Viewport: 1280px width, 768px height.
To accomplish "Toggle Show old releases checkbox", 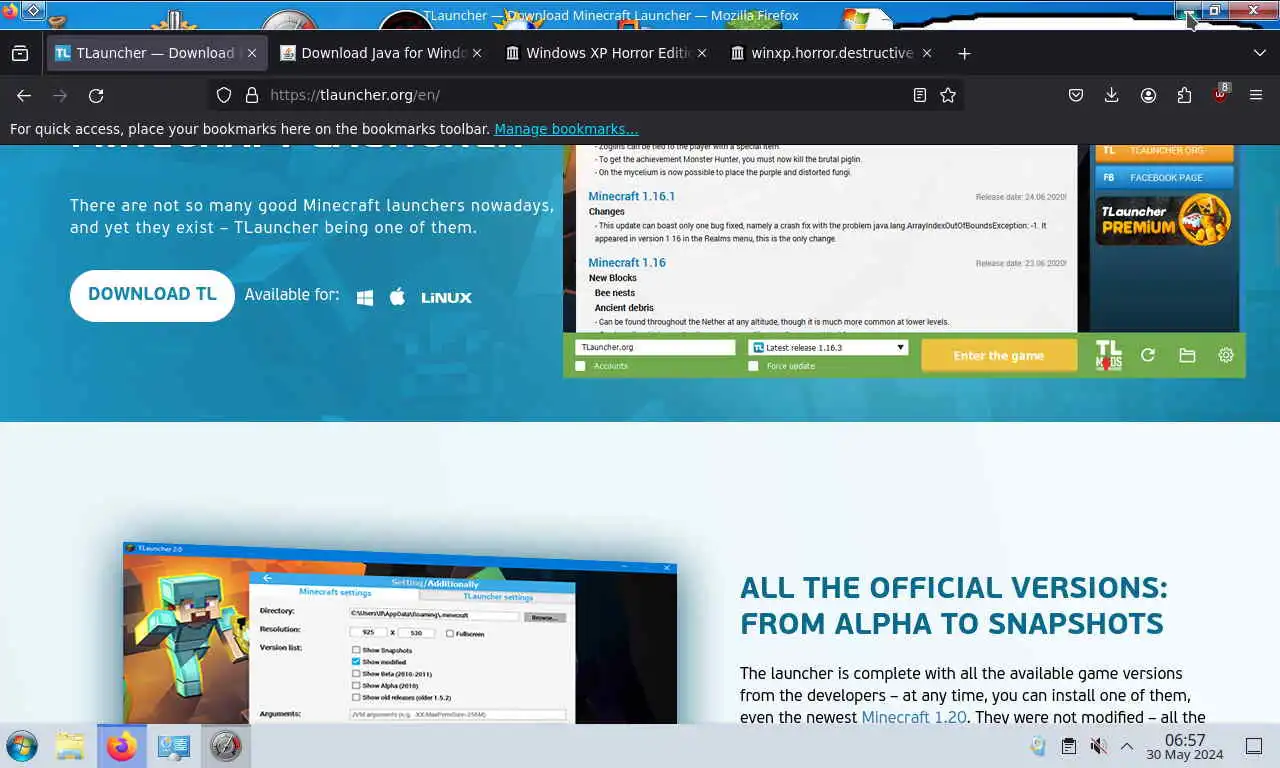I will pos(356,698).
